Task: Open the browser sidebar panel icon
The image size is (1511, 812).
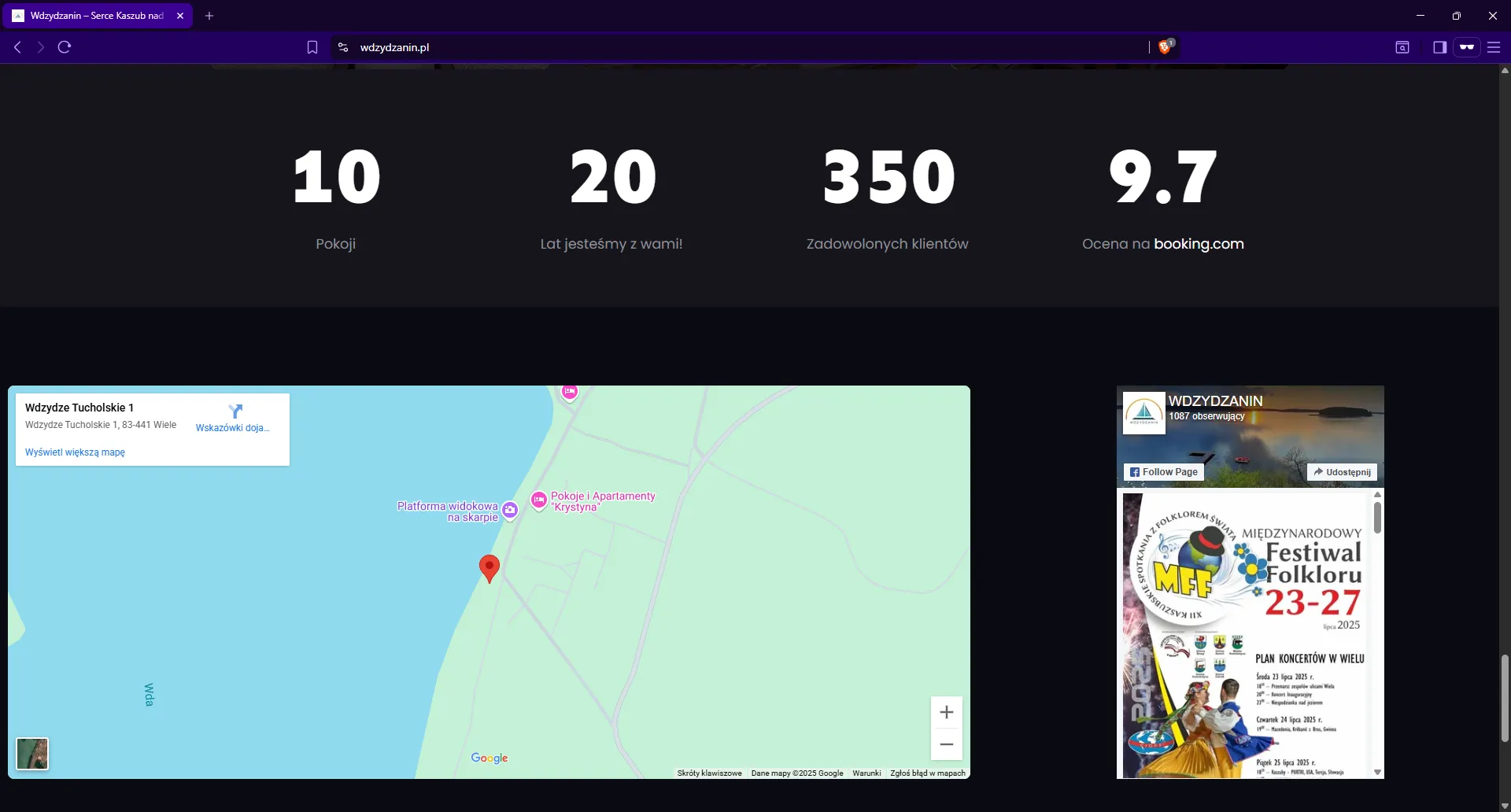Action: [1439, 47]
